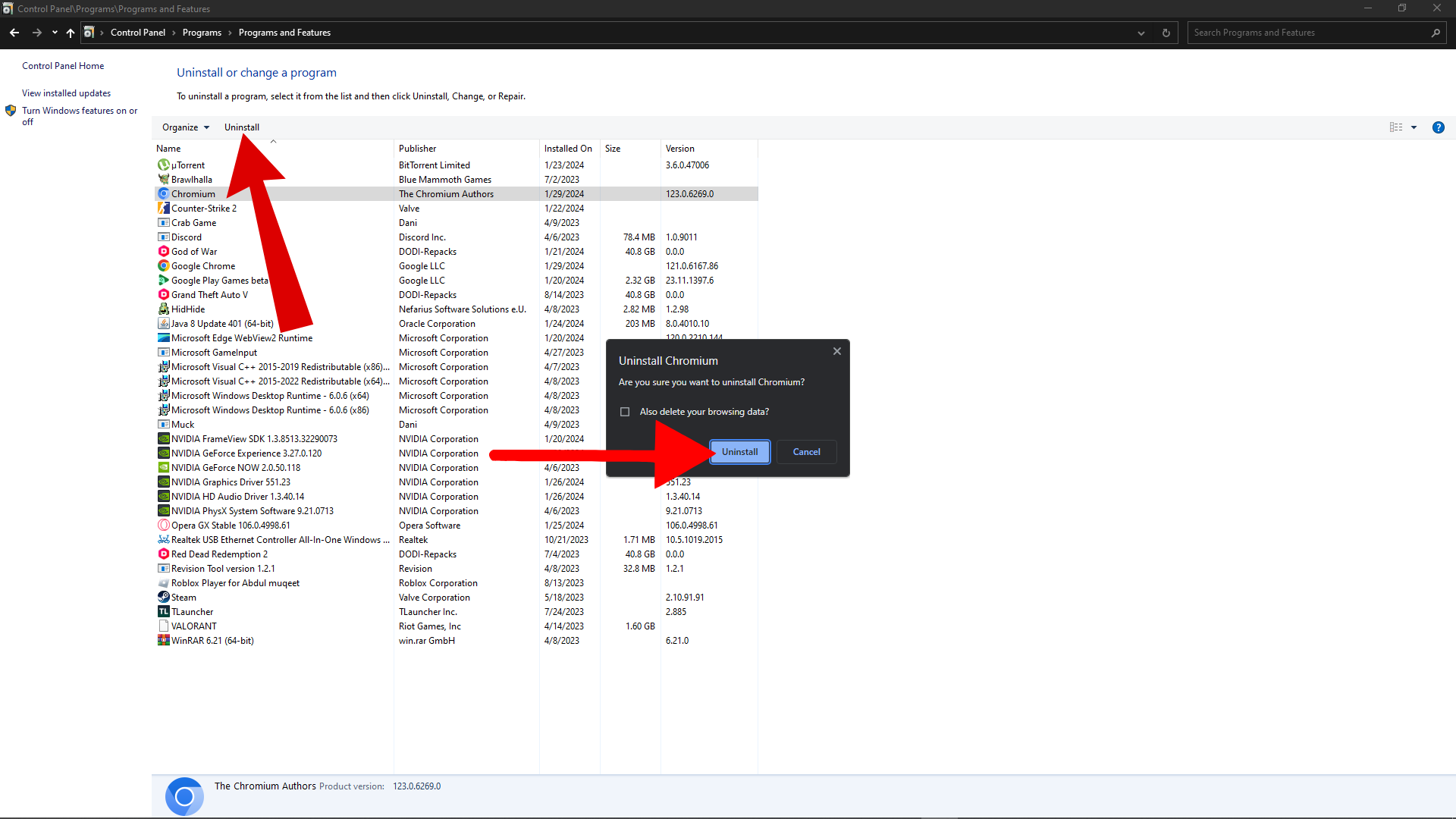Click the back navigation arrow
The image size is (1456, 819).
click(14, 33)
